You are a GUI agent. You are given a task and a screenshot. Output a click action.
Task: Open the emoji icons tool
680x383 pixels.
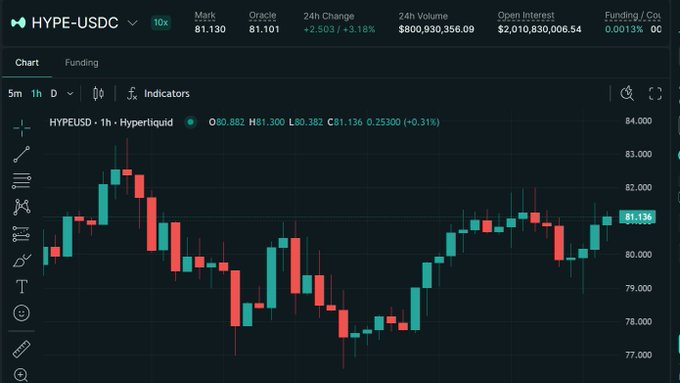22,313
